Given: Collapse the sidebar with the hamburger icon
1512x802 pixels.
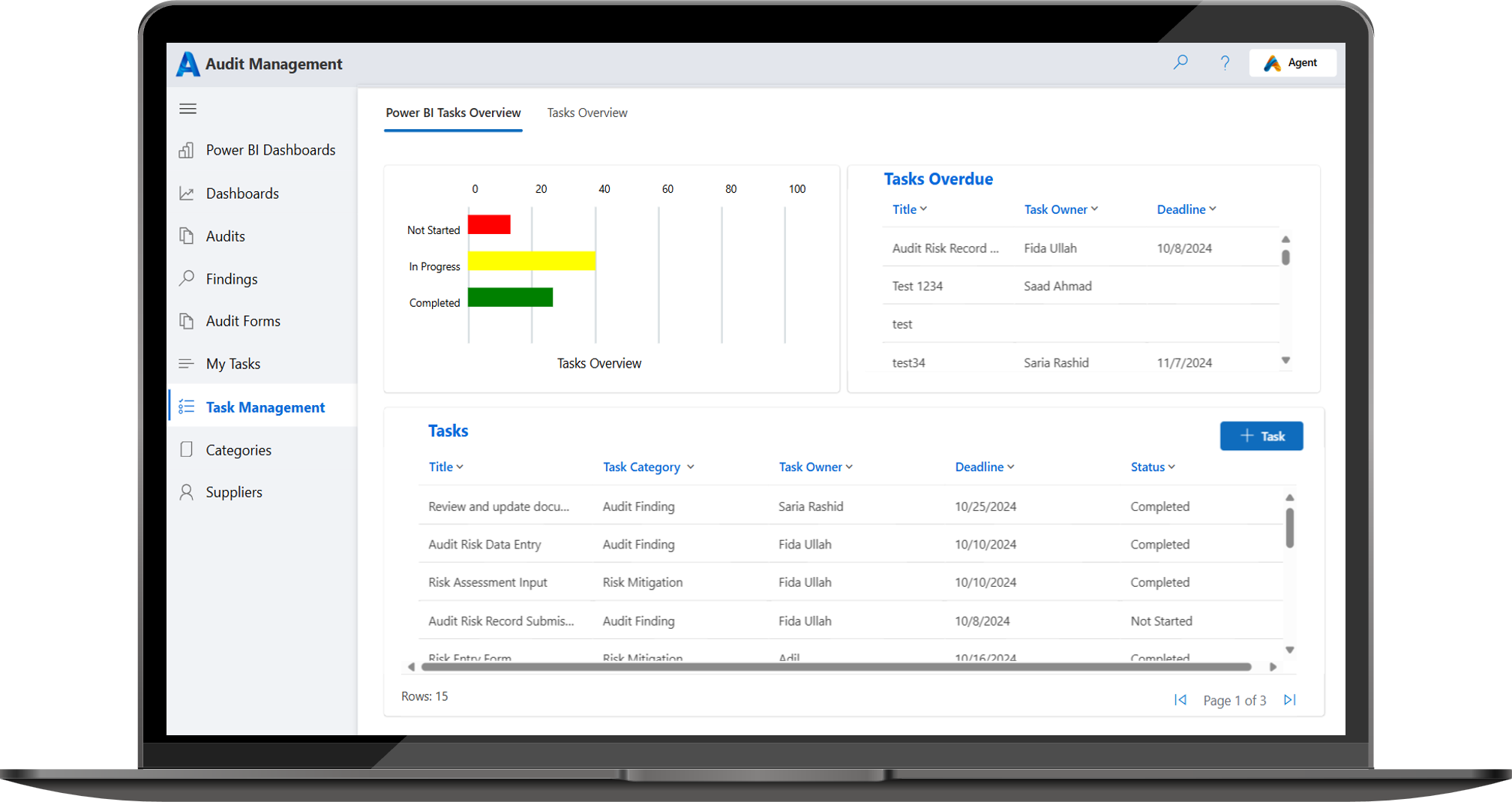Looking at the screenshot, I should 187,108.
